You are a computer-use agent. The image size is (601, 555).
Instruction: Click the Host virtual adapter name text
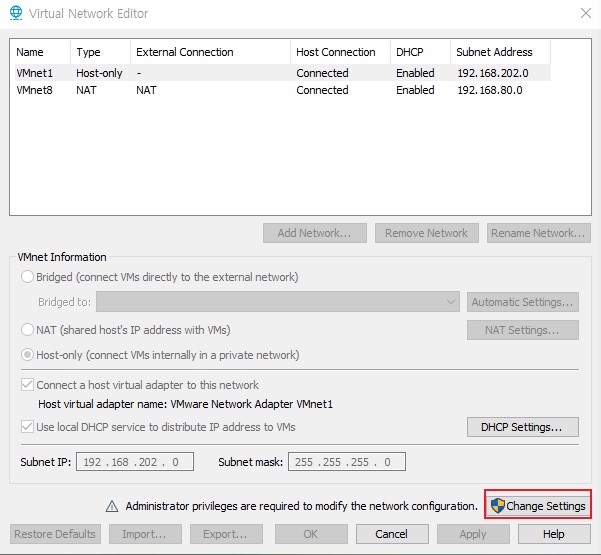(186, 404)
